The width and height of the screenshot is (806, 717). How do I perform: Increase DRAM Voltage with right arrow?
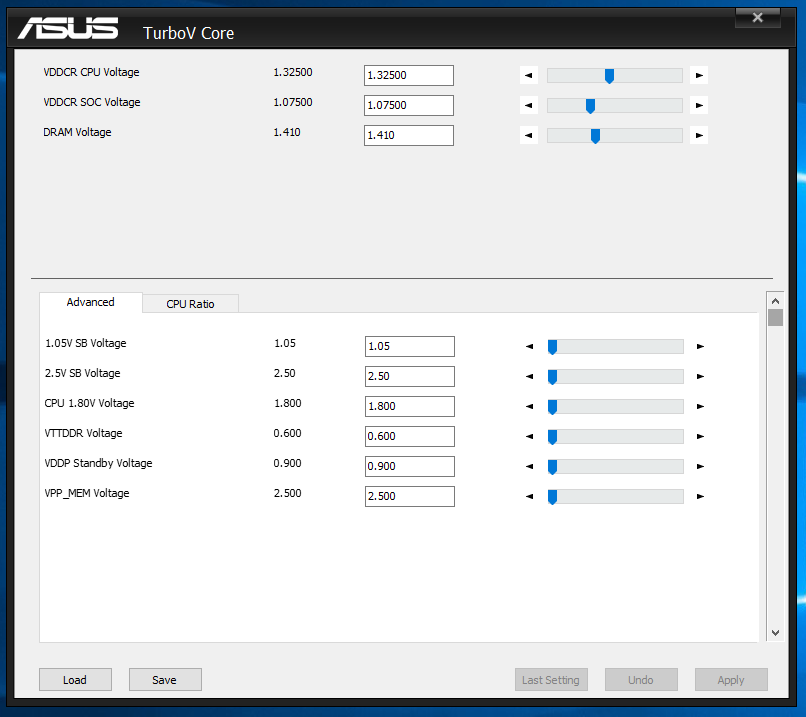point(699,136)
